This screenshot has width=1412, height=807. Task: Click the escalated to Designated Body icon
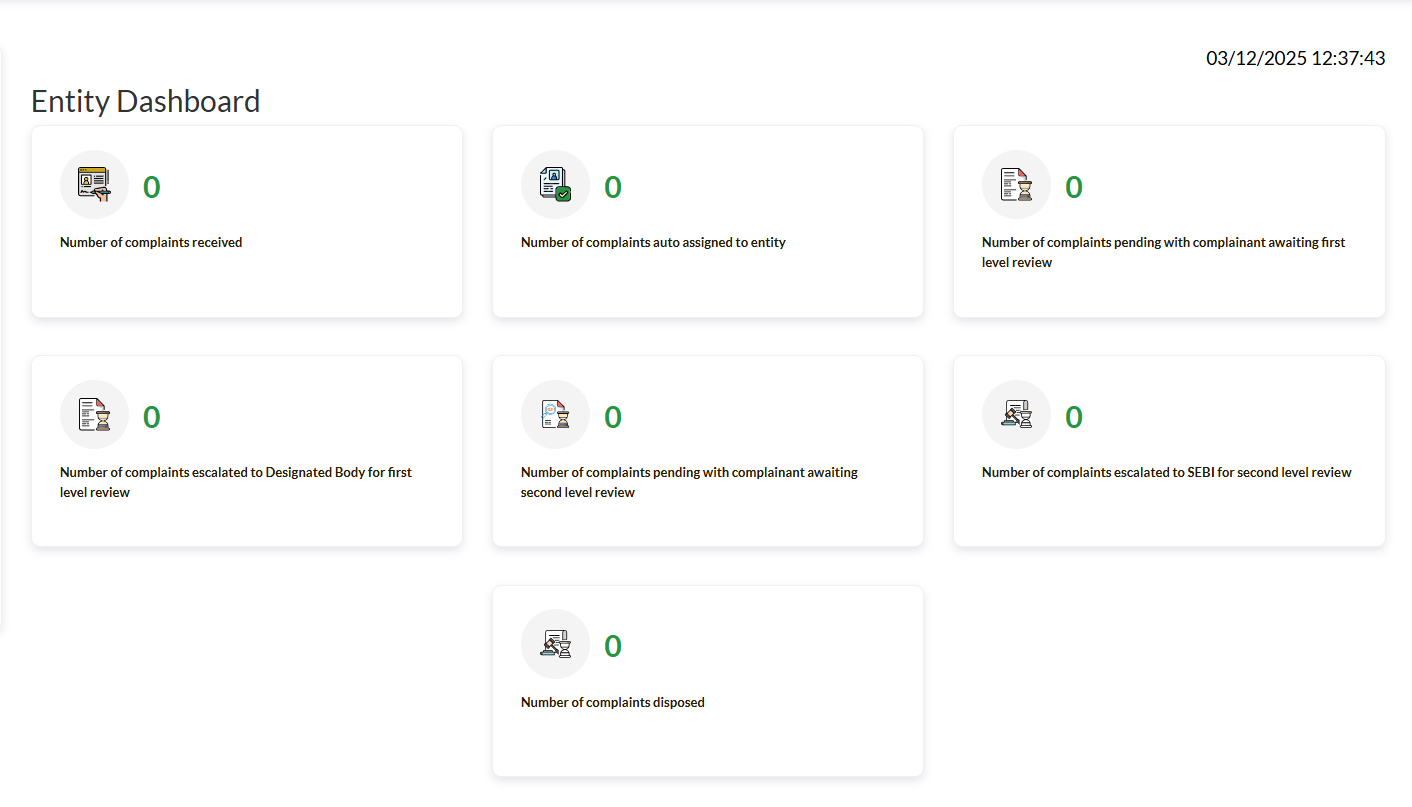pos(94,414)
